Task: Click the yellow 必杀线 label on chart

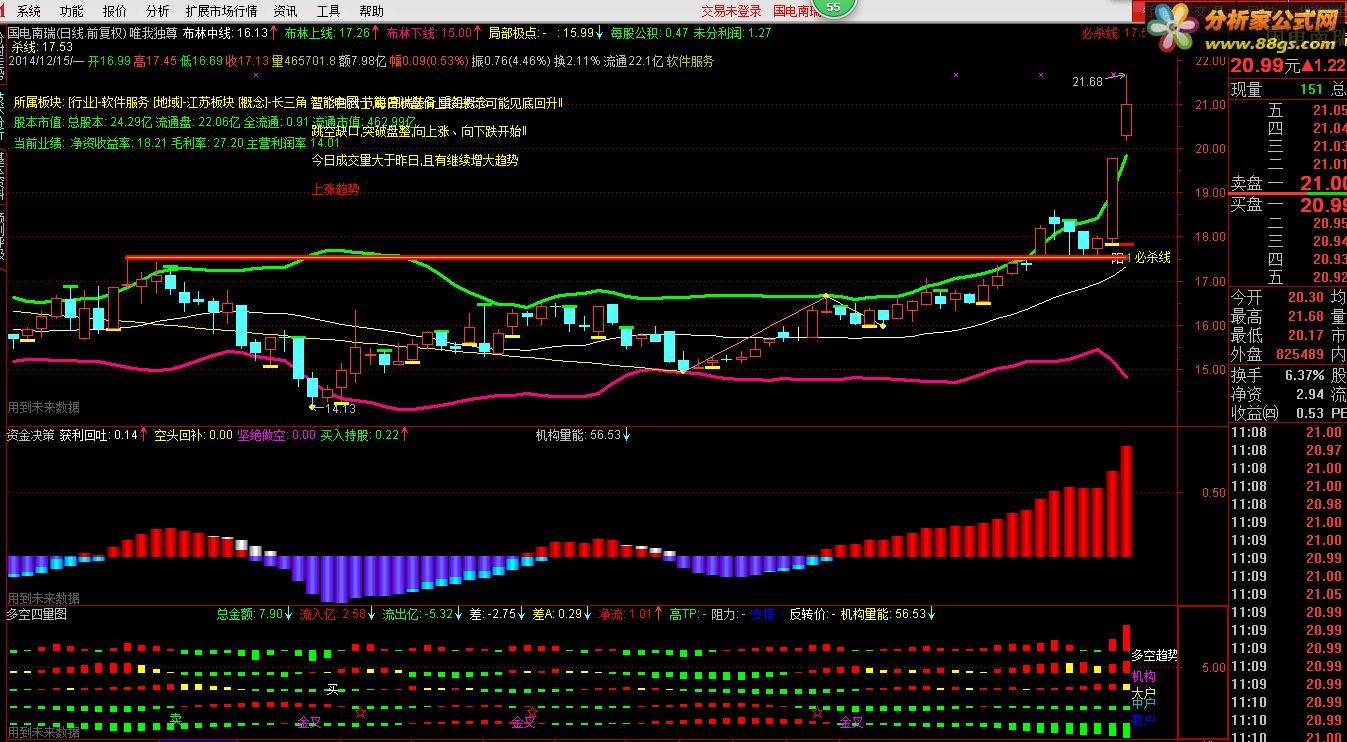Action: [1152, 258]
